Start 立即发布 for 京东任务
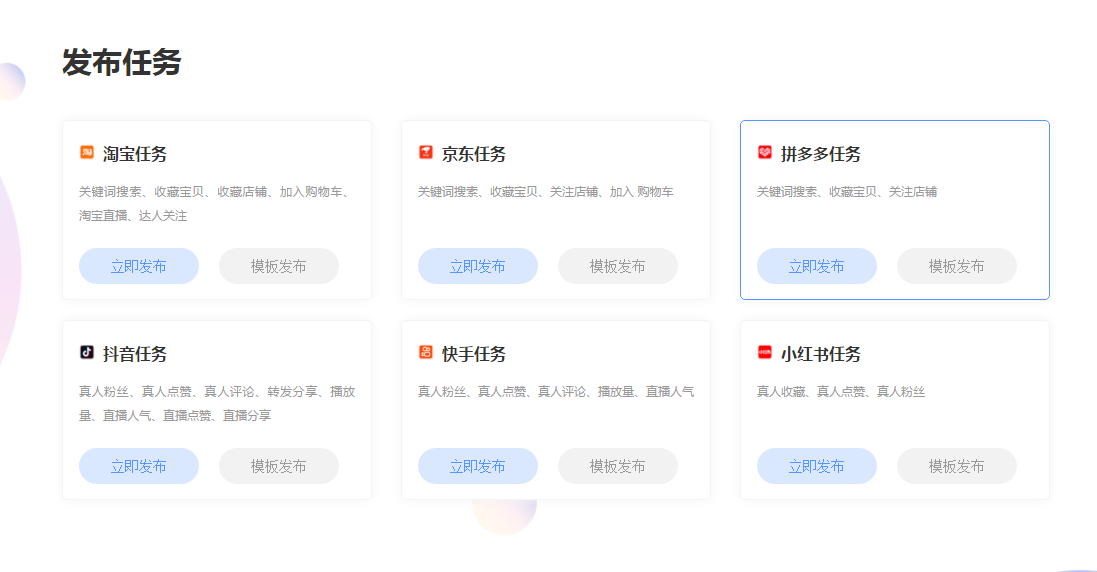Image resolution: width=1097 pixels, height=572 pixels. pos(478,266)
